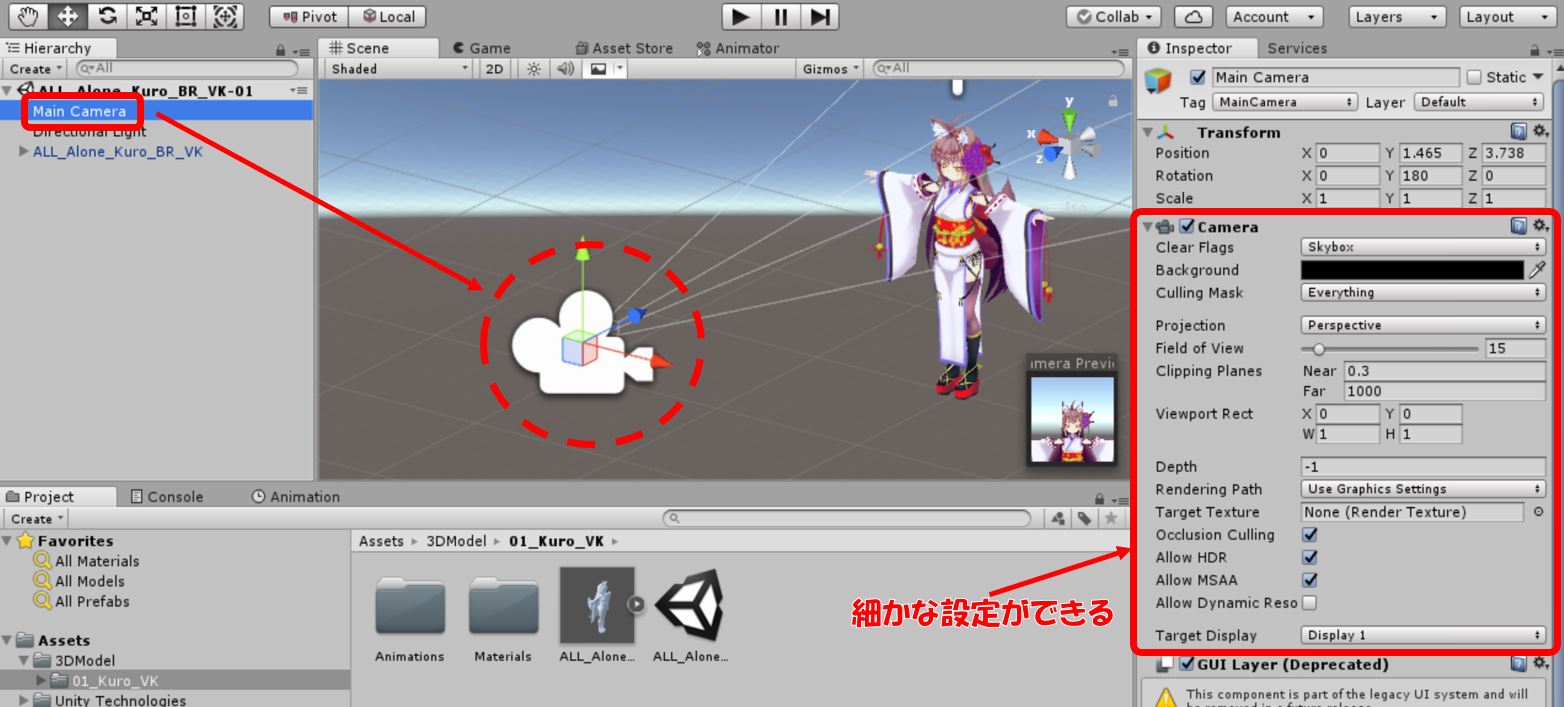
Task: Click the Layers dropdown button
Action: click(x=1398, y=17)
